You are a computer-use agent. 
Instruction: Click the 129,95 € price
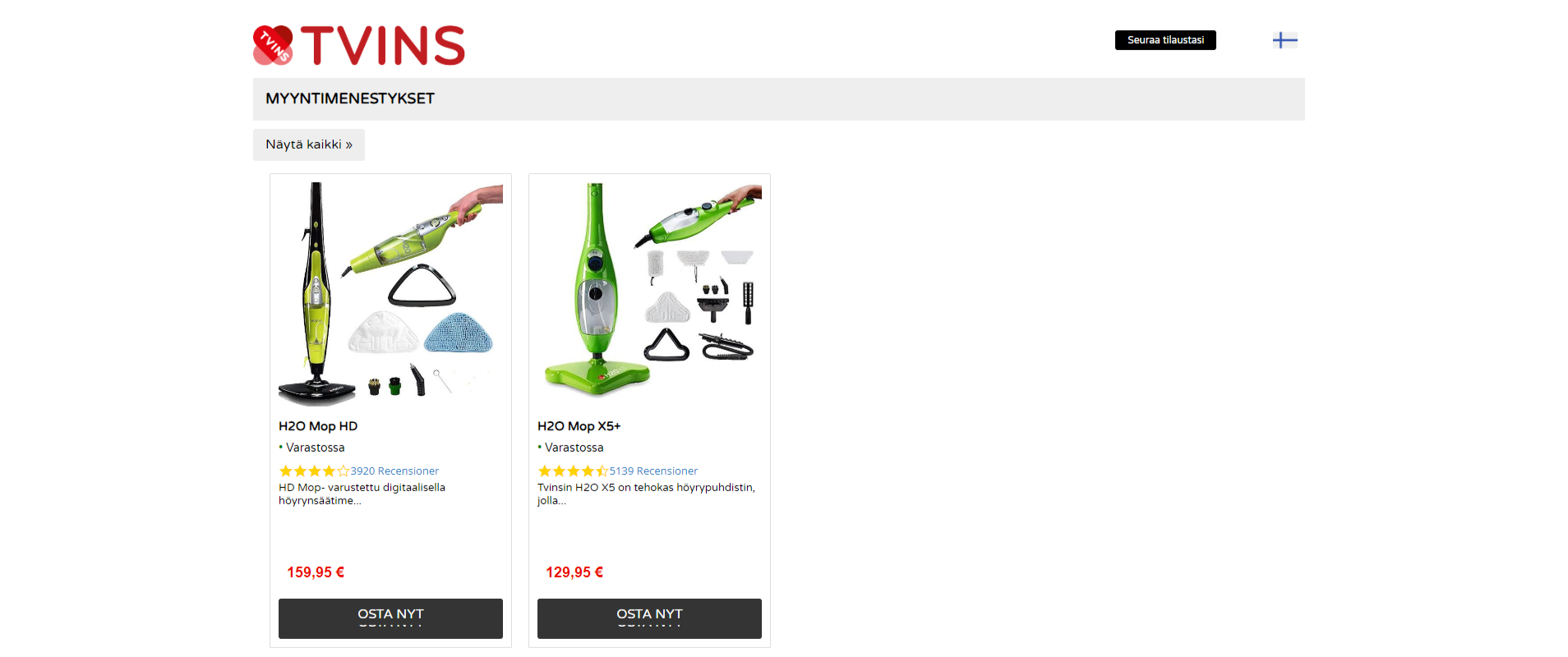pos(574,572)
